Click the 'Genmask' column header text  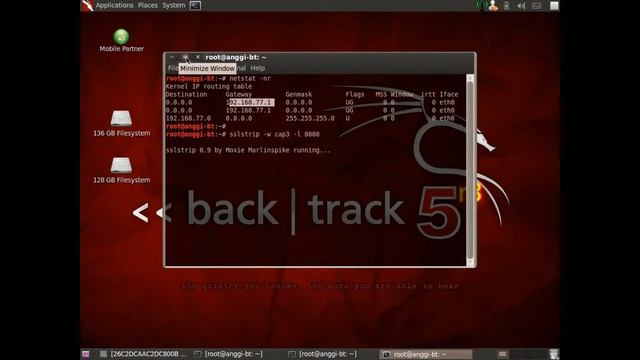(299, 94)
